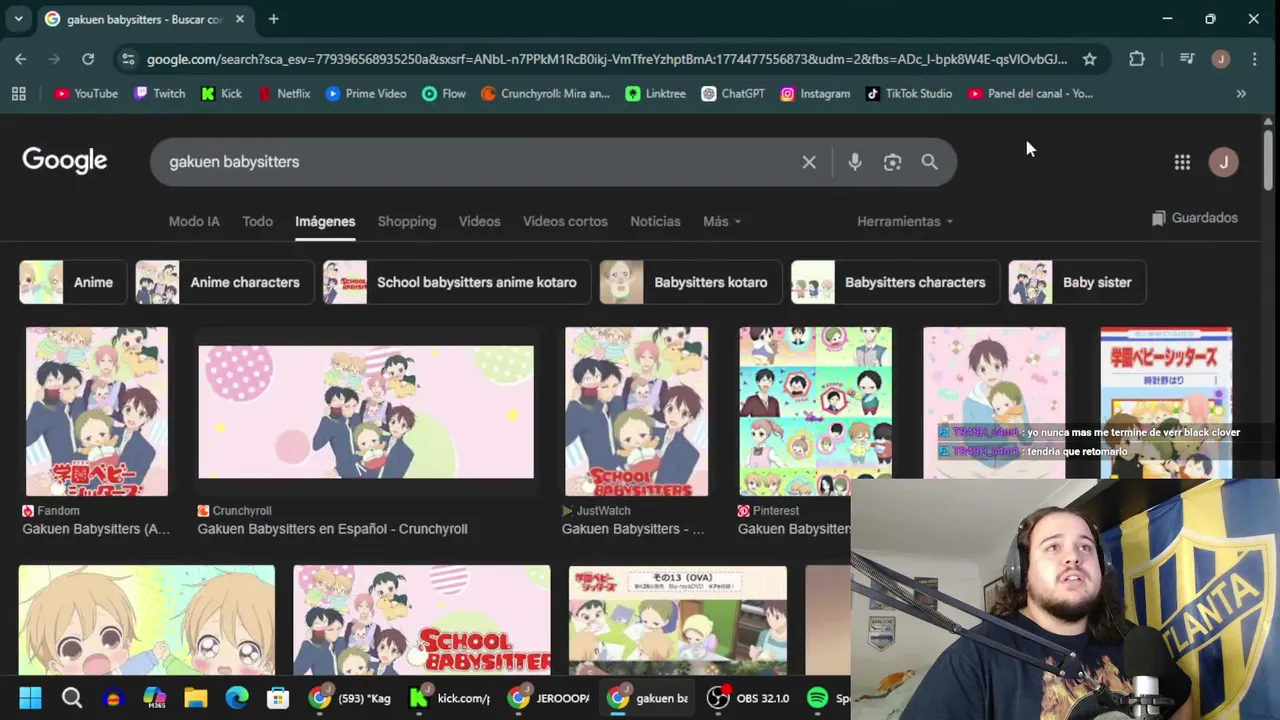The image size is (1280, 720).
Task: Open the Twitch bookmark
Action: [160, 94]
